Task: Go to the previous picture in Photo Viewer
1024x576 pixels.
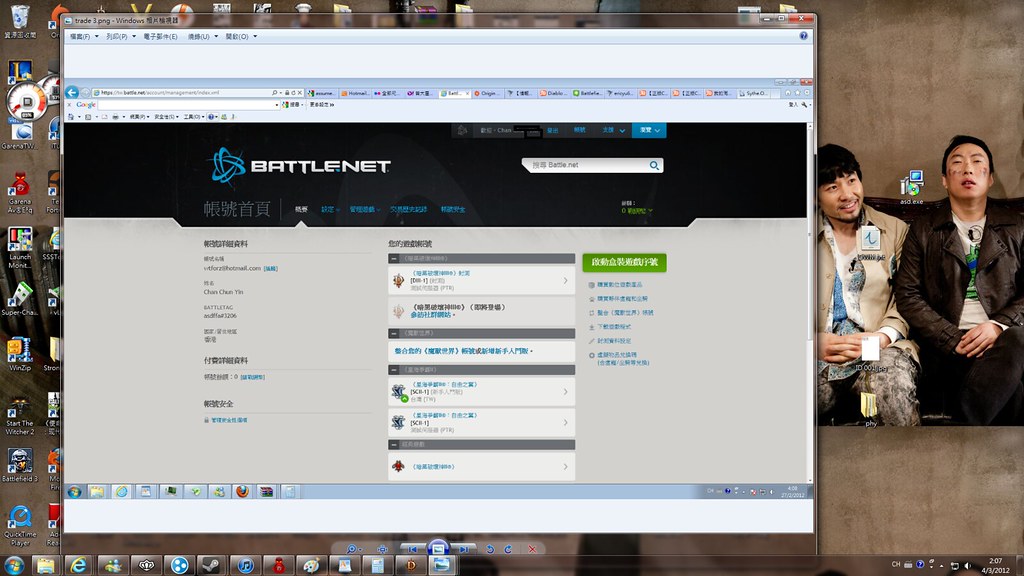Action: 413,549
